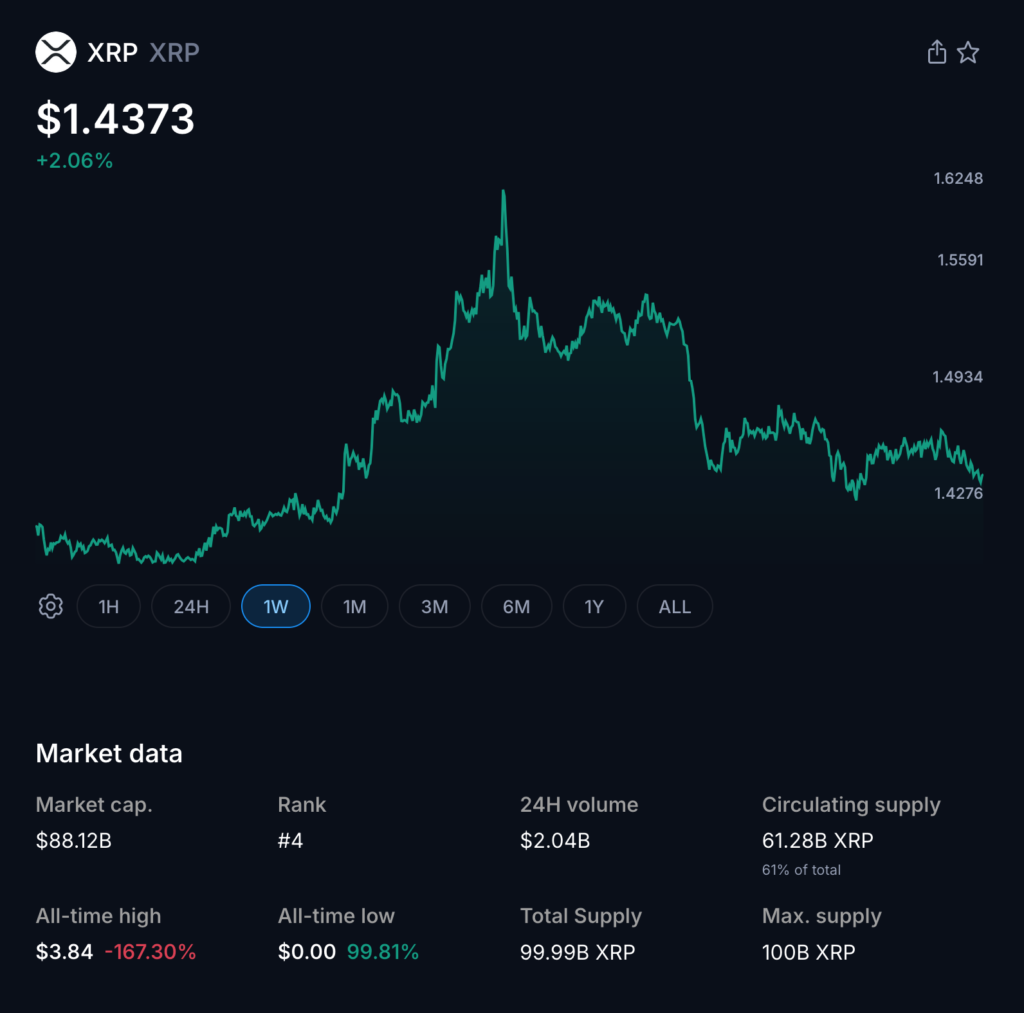This screenshot has height=1013, width=1024.
Task: Click the +2.06% change indicator
Action: (x=74, y=160)
